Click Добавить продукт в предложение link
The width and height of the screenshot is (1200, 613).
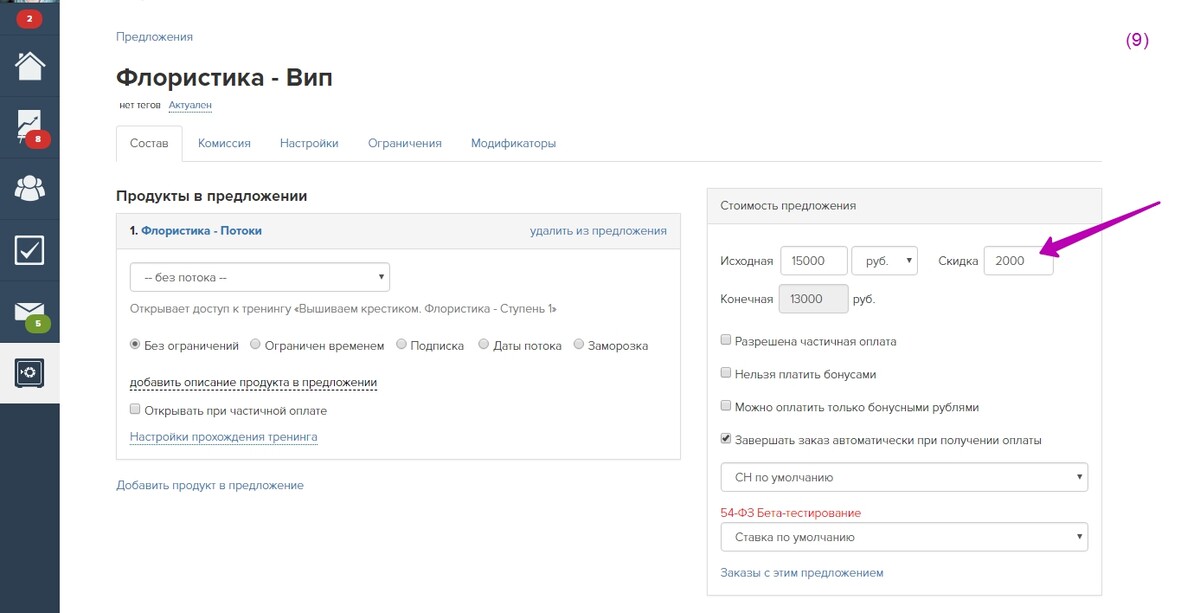[209, 485]
